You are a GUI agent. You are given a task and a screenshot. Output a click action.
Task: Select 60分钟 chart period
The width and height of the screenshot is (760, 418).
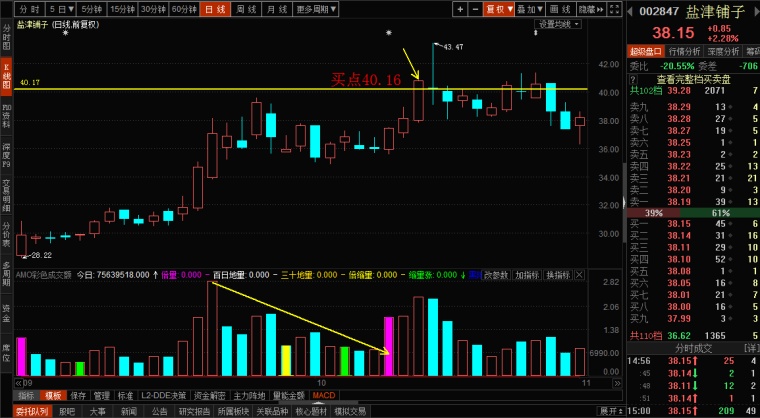pos(183,8)
